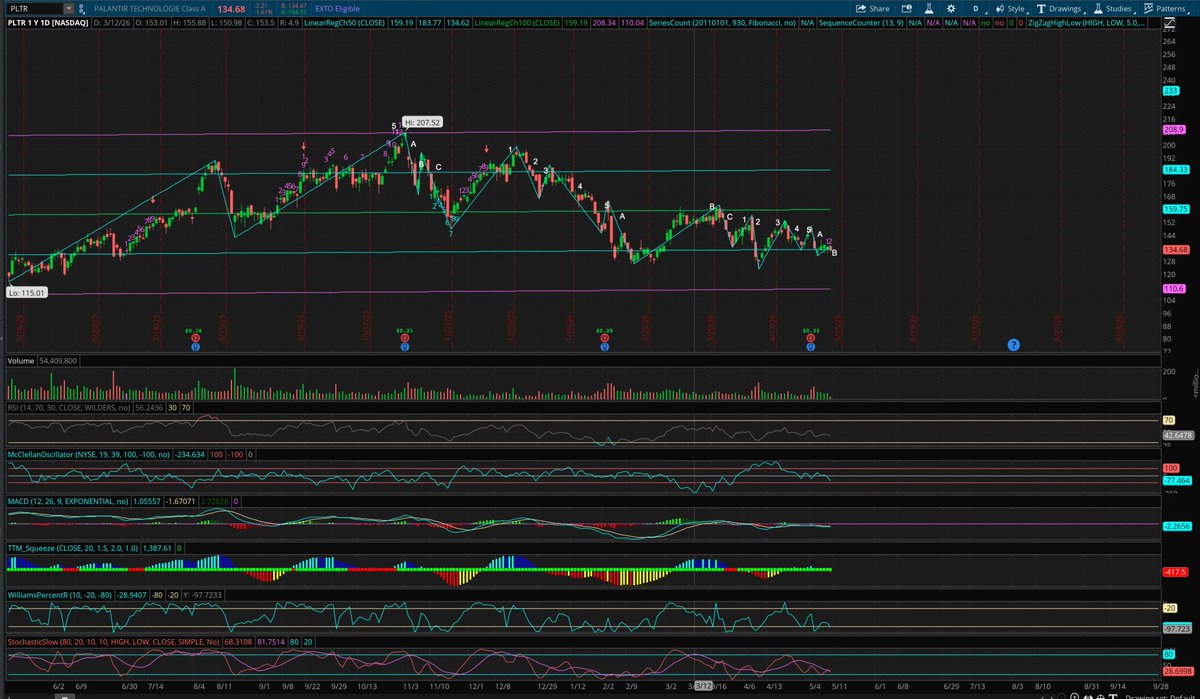1200x699 pixels.
Task: Click the 134.68 red current price label
Action: pos(1174,249)
